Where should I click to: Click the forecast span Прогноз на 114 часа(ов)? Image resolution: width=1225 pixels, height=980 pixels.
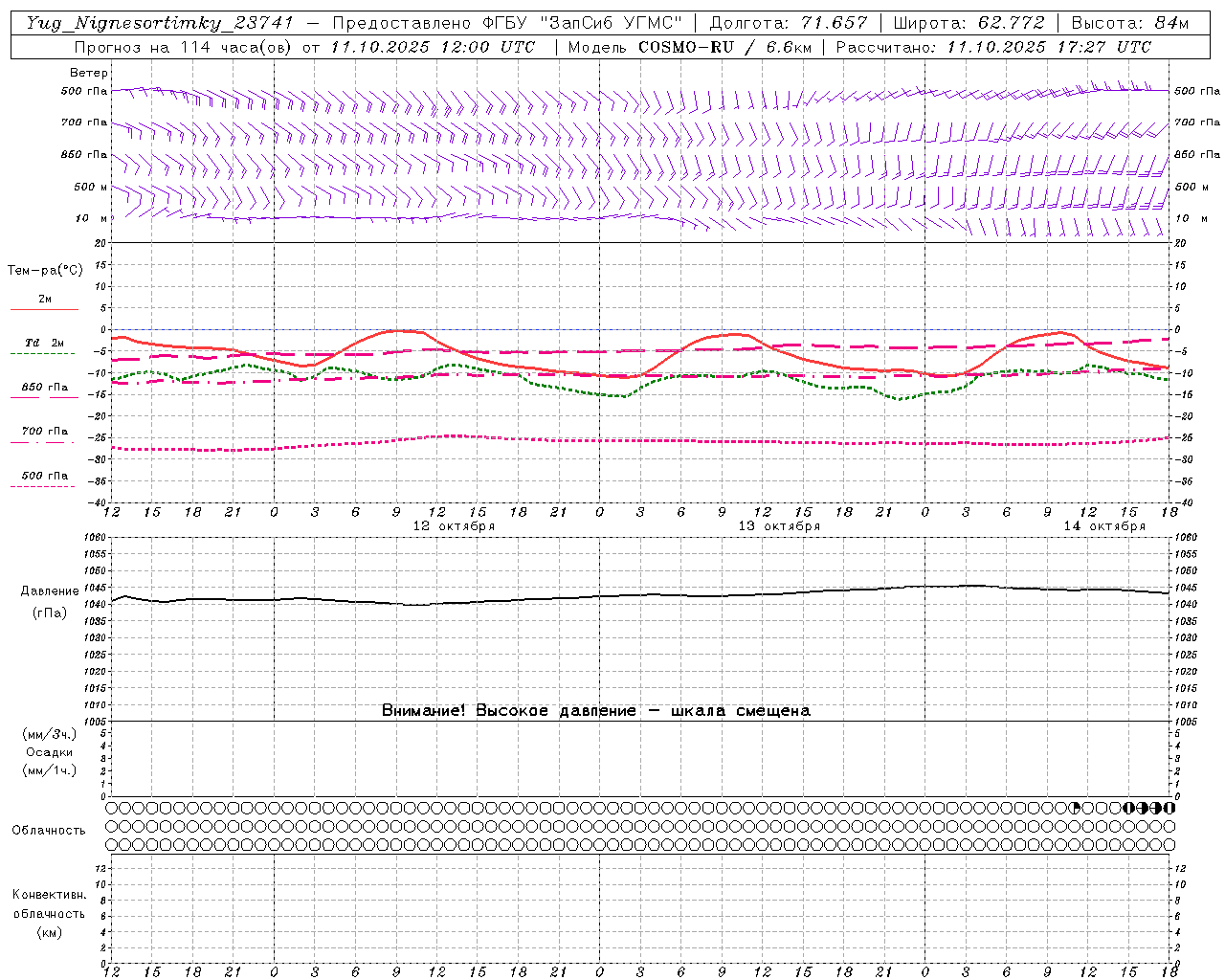click(183, 47)
